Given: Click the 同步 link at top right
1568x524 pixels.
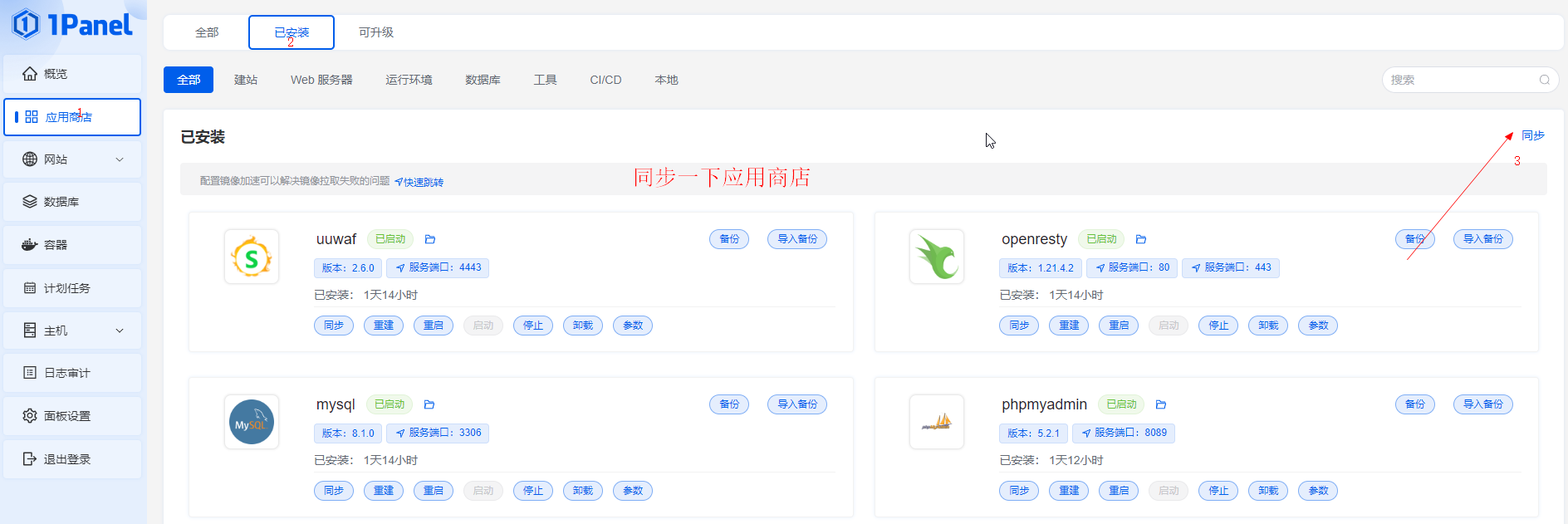Looking at the screenshot, I should coord(1533,135).
